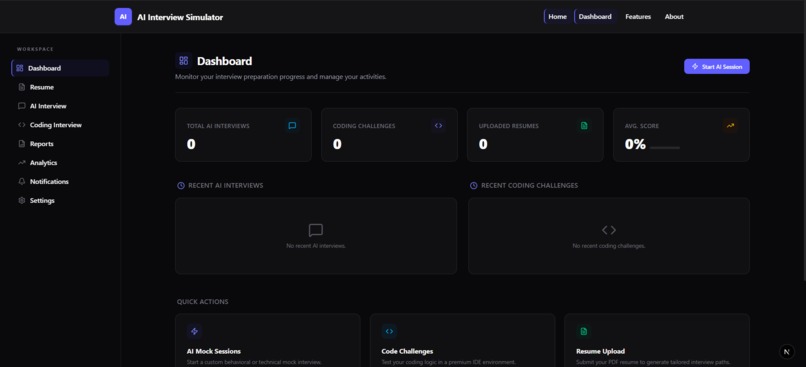Open Analytics in the sidebar
The image size is (806, 367).
tap(60, 162)
